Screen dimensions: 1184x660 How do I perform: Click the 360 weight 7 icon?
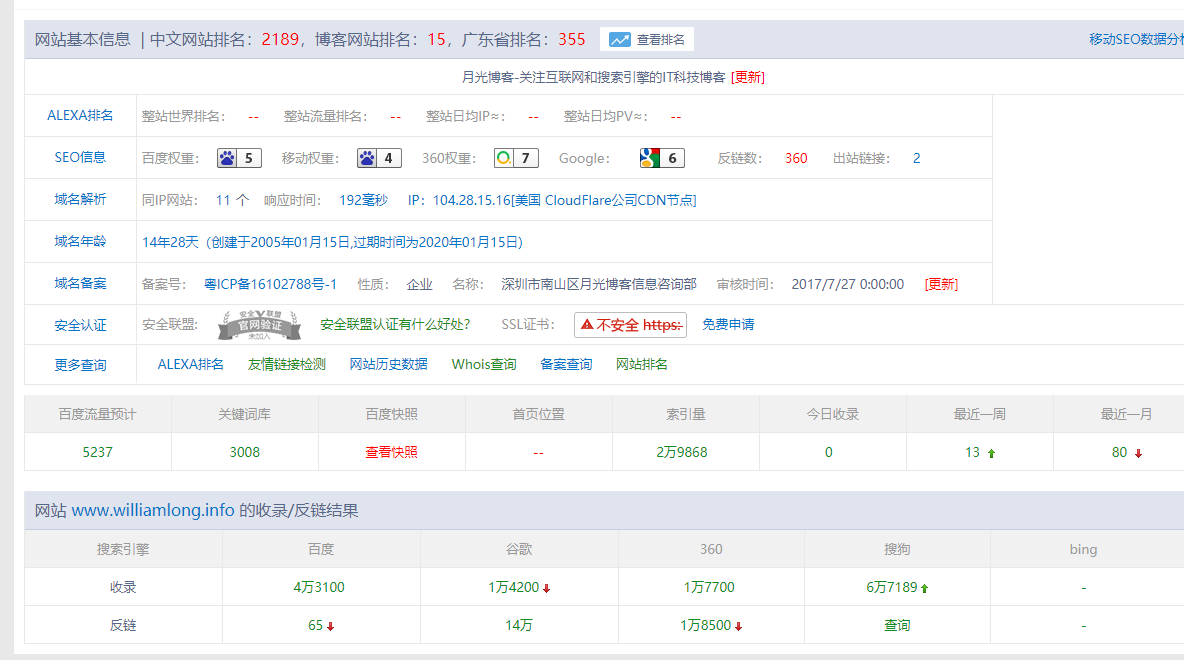504,158
